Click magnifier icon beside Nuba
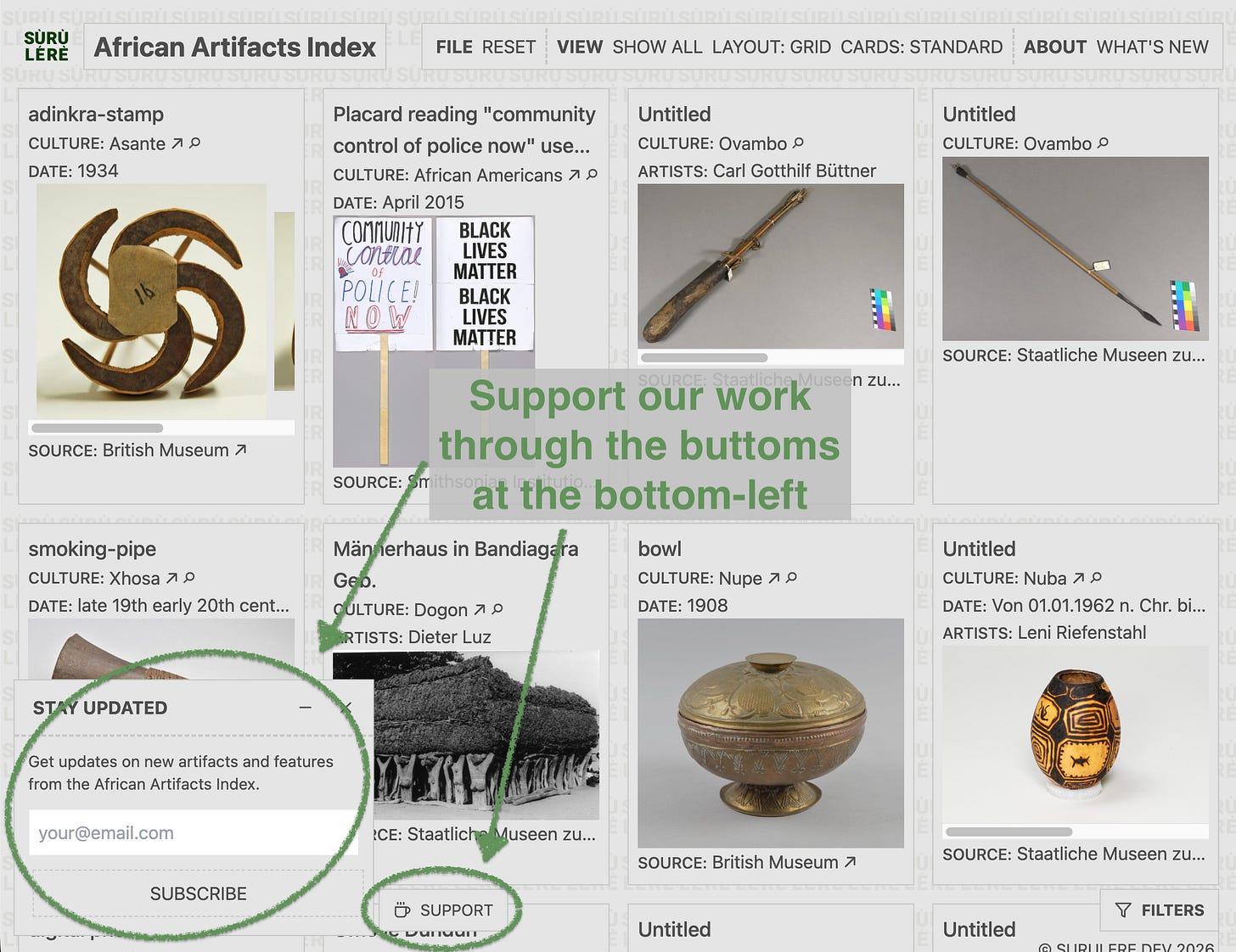Screen dimensions: 1236x952 1096,578
